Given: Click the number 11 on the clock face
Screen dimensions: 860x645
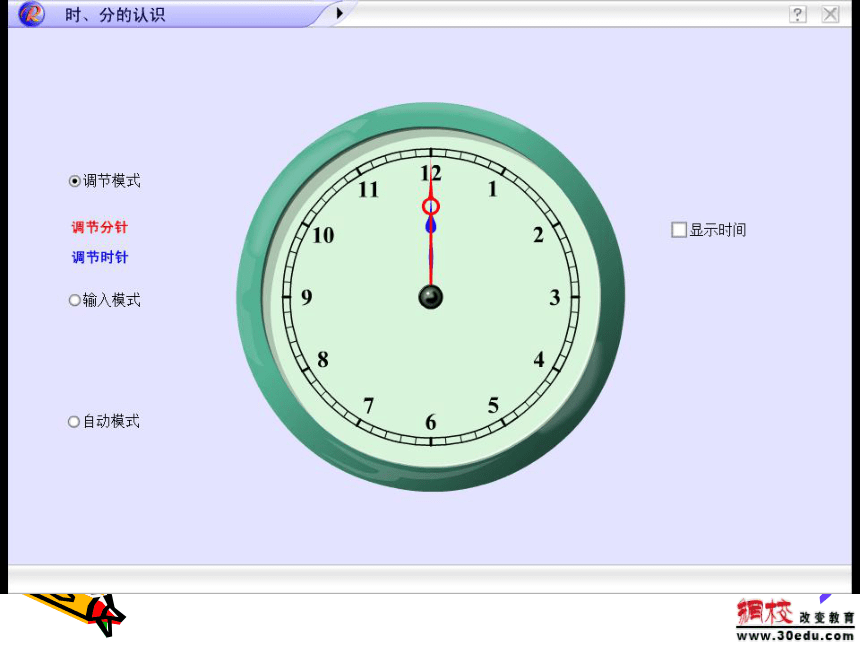Looking at the screenshot, I should tap(369, 190).
